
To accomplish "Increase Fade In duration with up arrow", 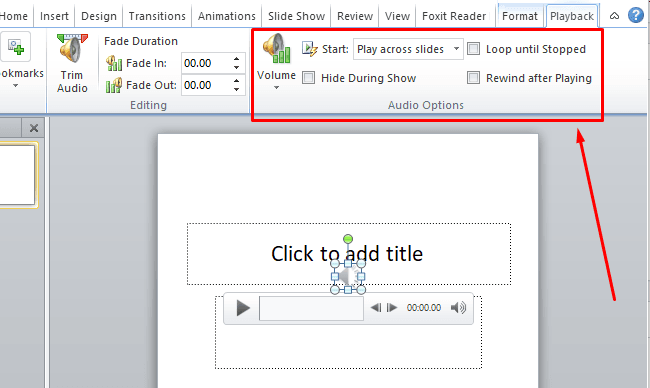I will 236,59.
